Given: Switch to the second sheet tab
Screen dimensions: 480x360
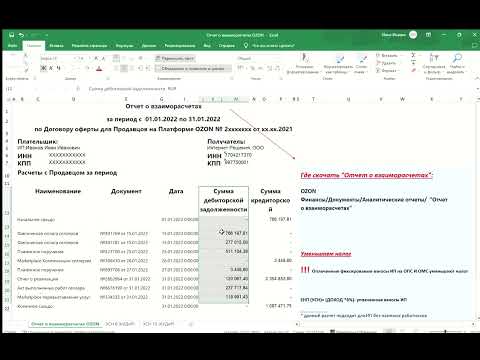Looking at the screenshot, I should (x=120, y=324).
